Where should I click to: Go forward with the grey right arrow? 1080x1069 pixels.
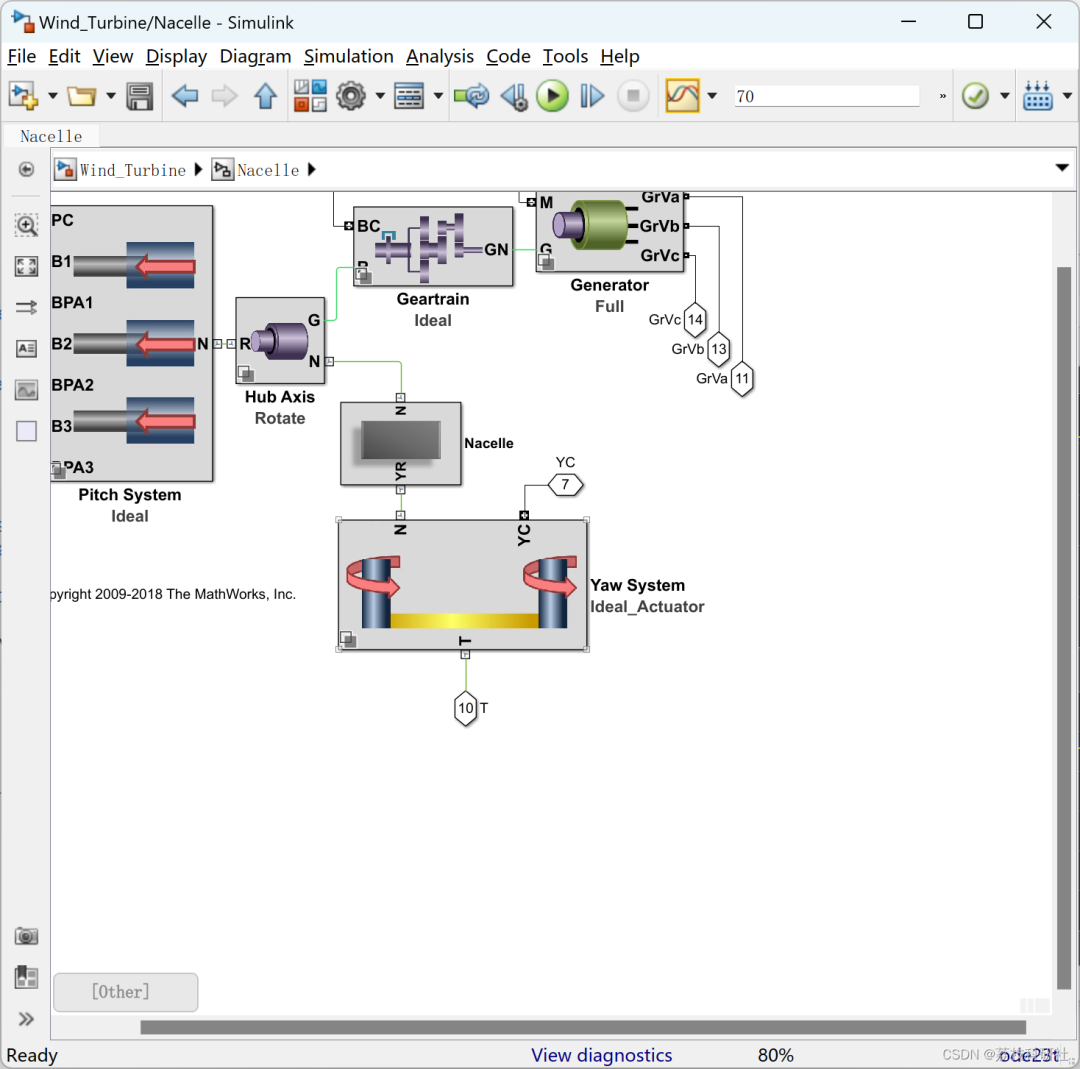tap(225, 96)
